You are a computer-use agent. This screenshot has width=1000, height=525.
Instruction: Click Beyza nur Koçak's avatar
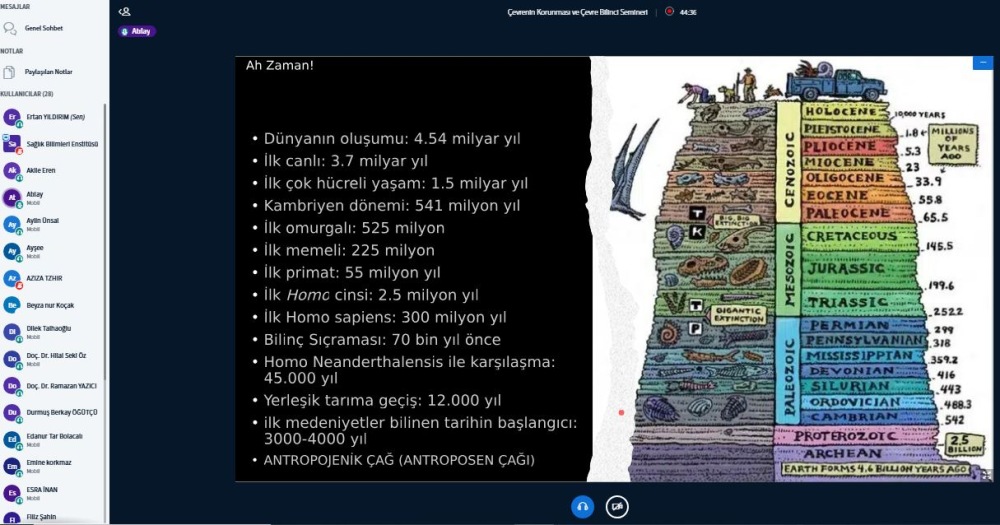[x=11, y=306]
